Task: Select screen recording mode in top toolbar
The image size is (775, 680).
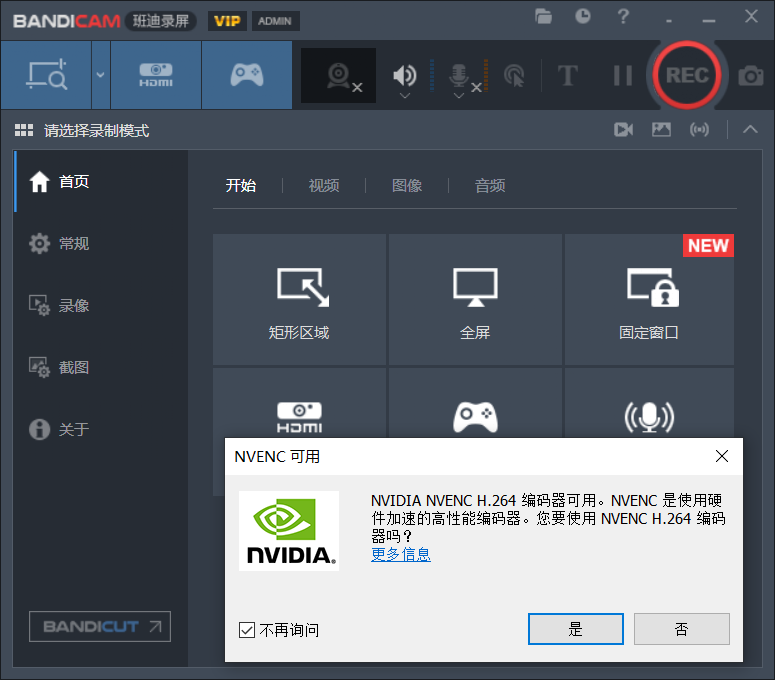Action: click(46, 75)
